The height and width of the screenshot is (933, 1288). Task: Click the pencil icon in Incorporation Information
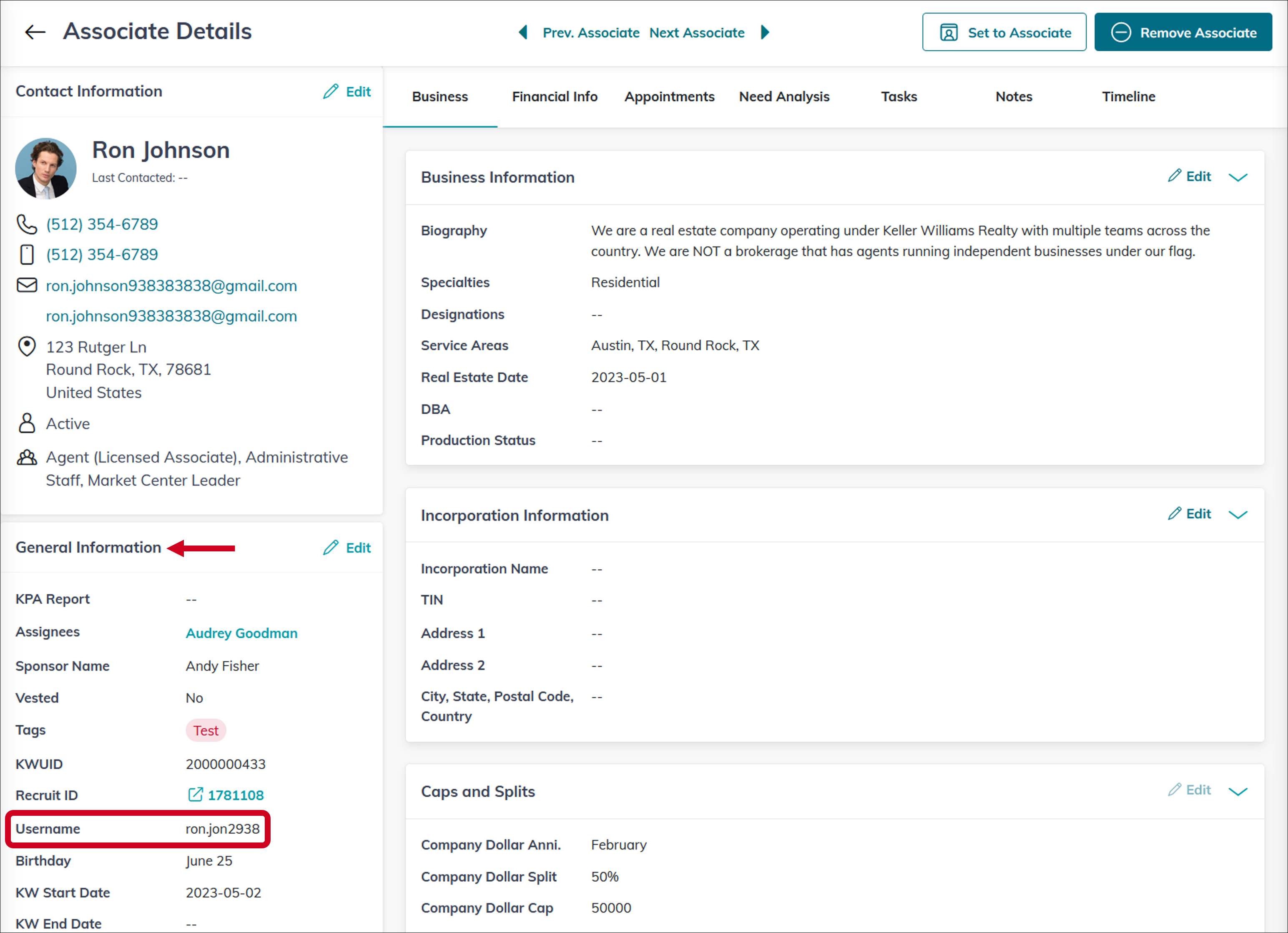(1175, 513)
